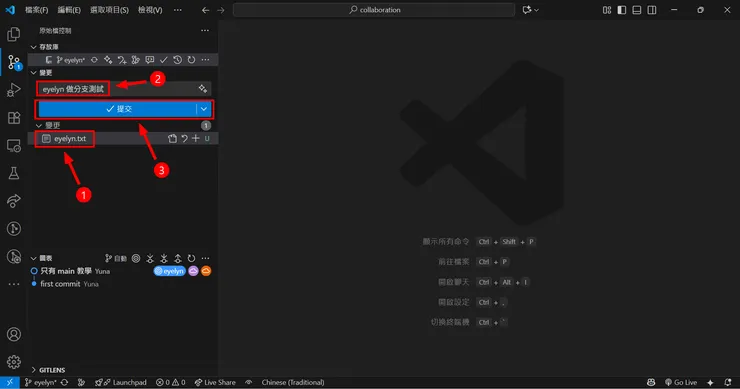Open Live Share view in activity bar
The image size is (740, 389).
click(x=14, y=201)
